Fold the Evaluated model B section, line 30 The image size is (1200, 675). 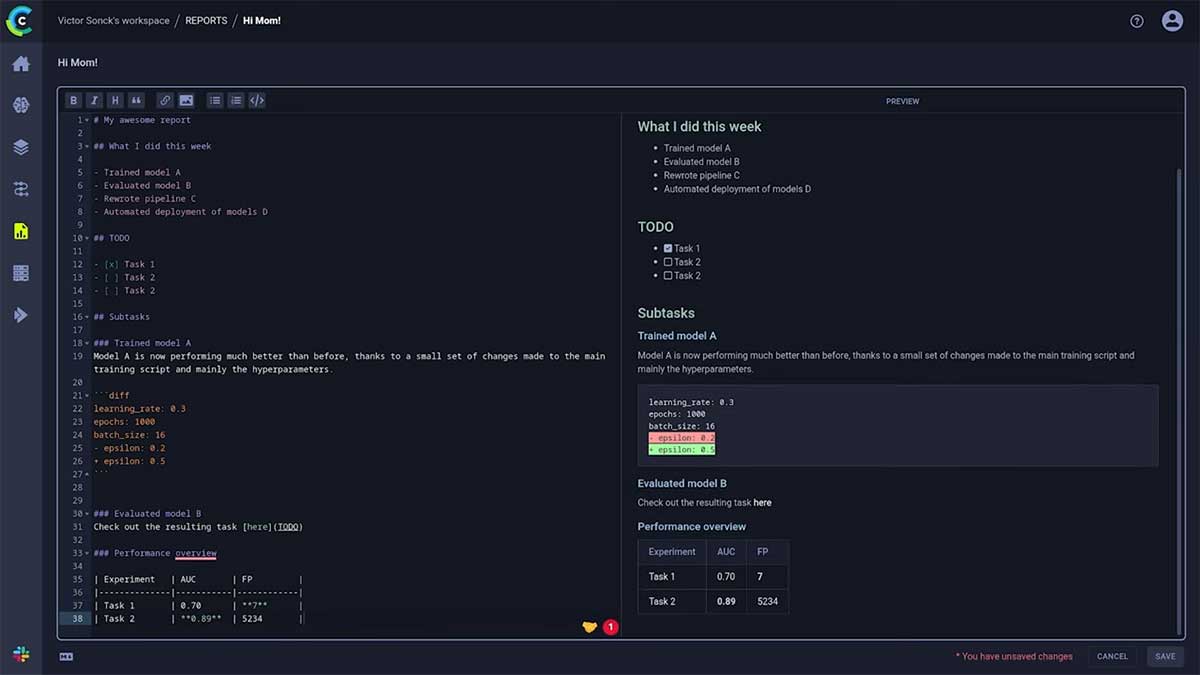click(87, 514)
